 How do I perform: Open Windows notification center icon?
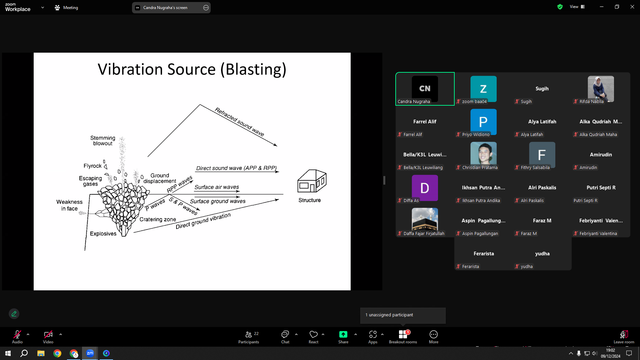[x=629, y=353]
